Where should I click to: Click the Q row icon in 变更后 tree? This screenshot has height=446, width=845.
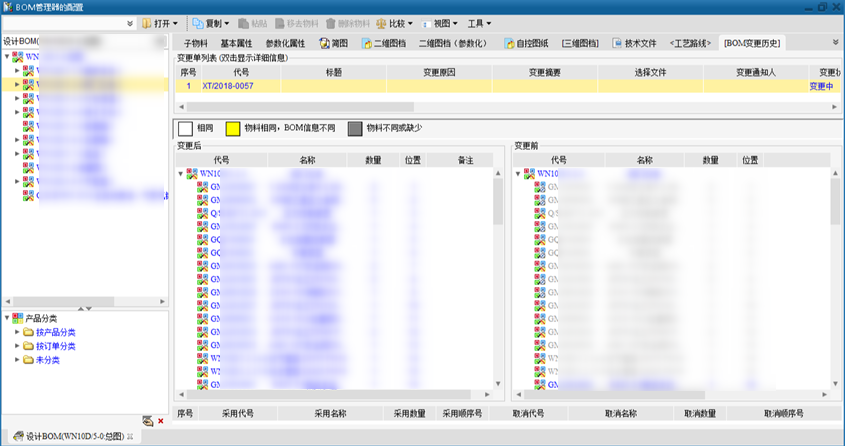202,213
